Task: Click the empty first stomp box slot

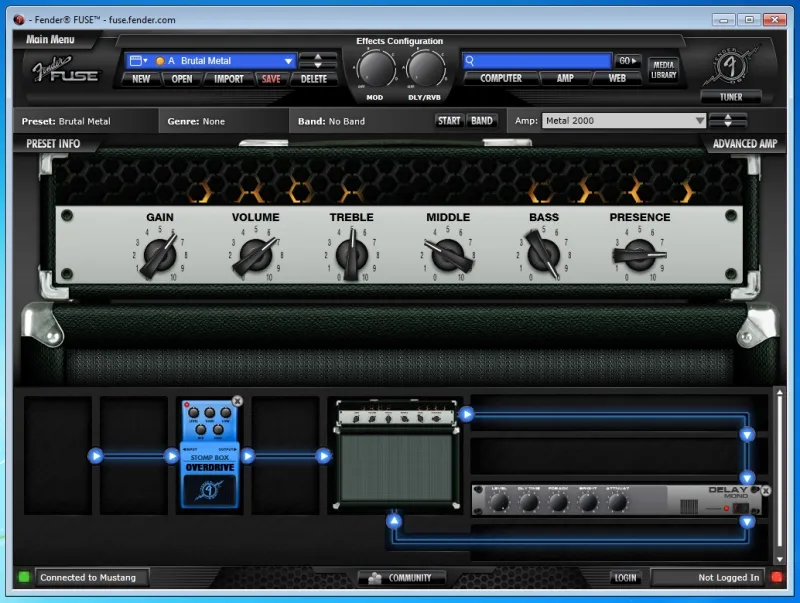Action: (58, 455)
